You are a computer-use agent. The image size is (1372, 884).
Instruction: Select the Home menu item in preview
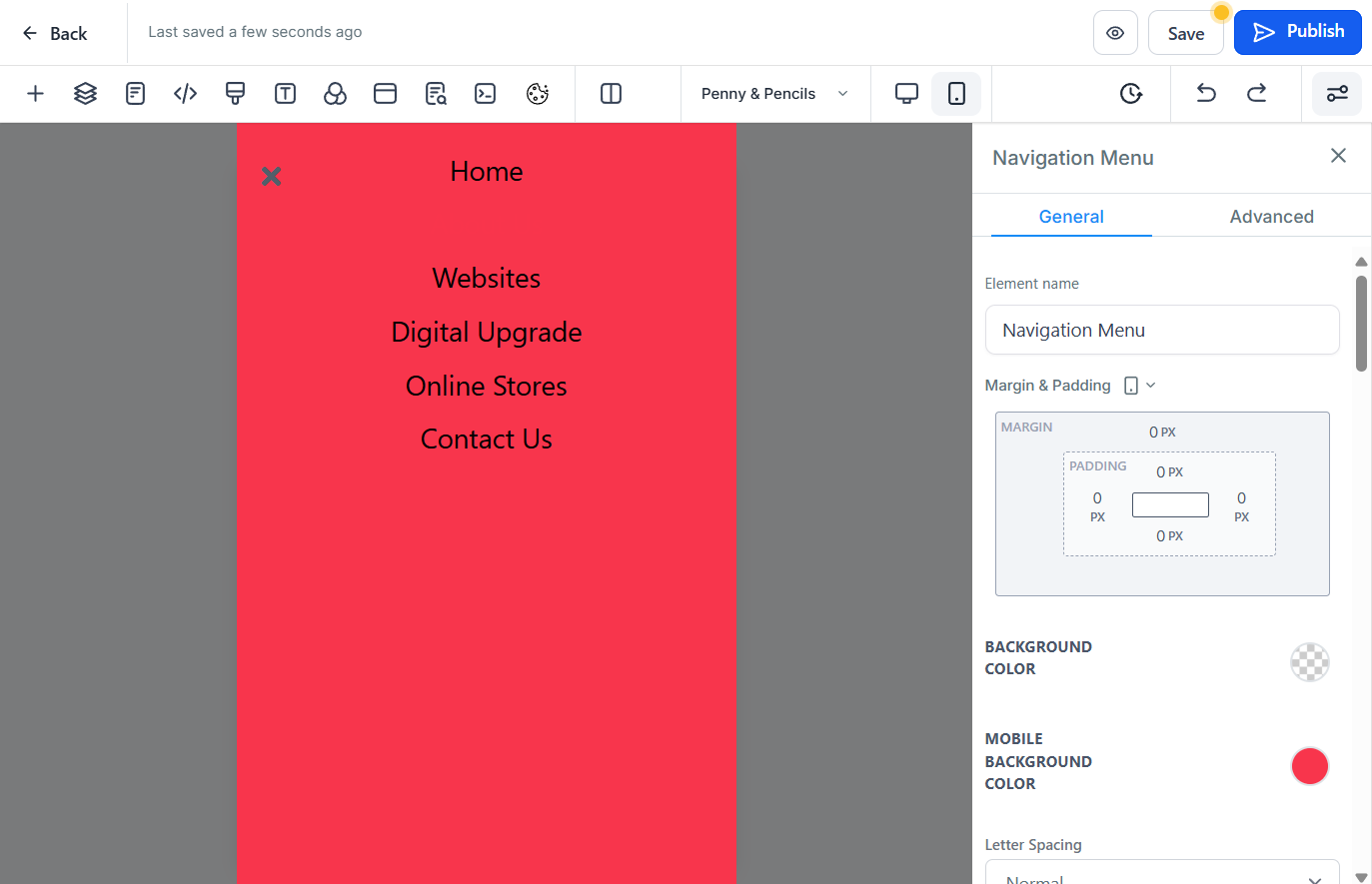pos(487,172)
